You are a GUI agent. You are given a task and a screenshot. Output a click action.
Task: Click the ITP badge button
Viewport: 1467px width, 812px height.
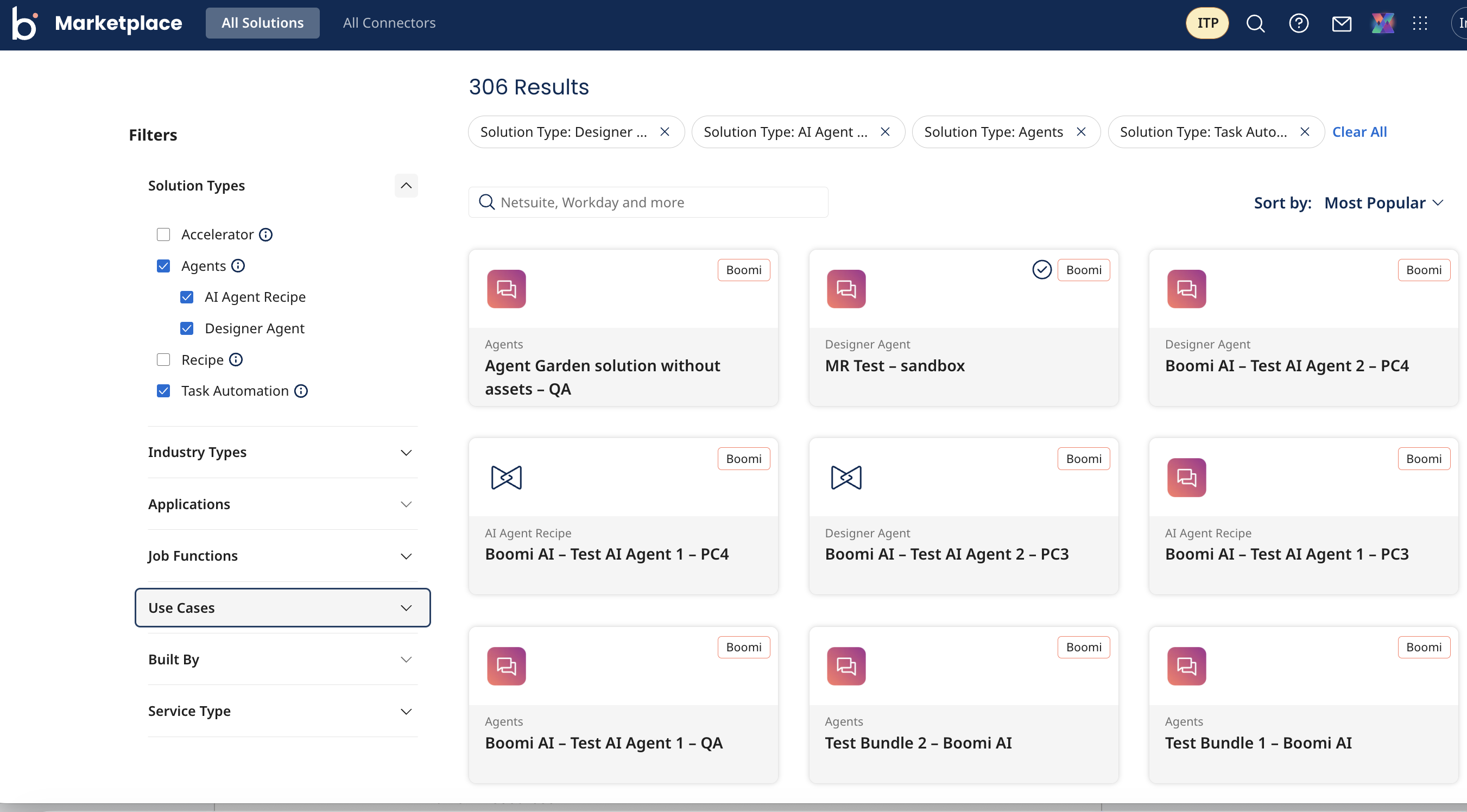[x=1207, y=23]
